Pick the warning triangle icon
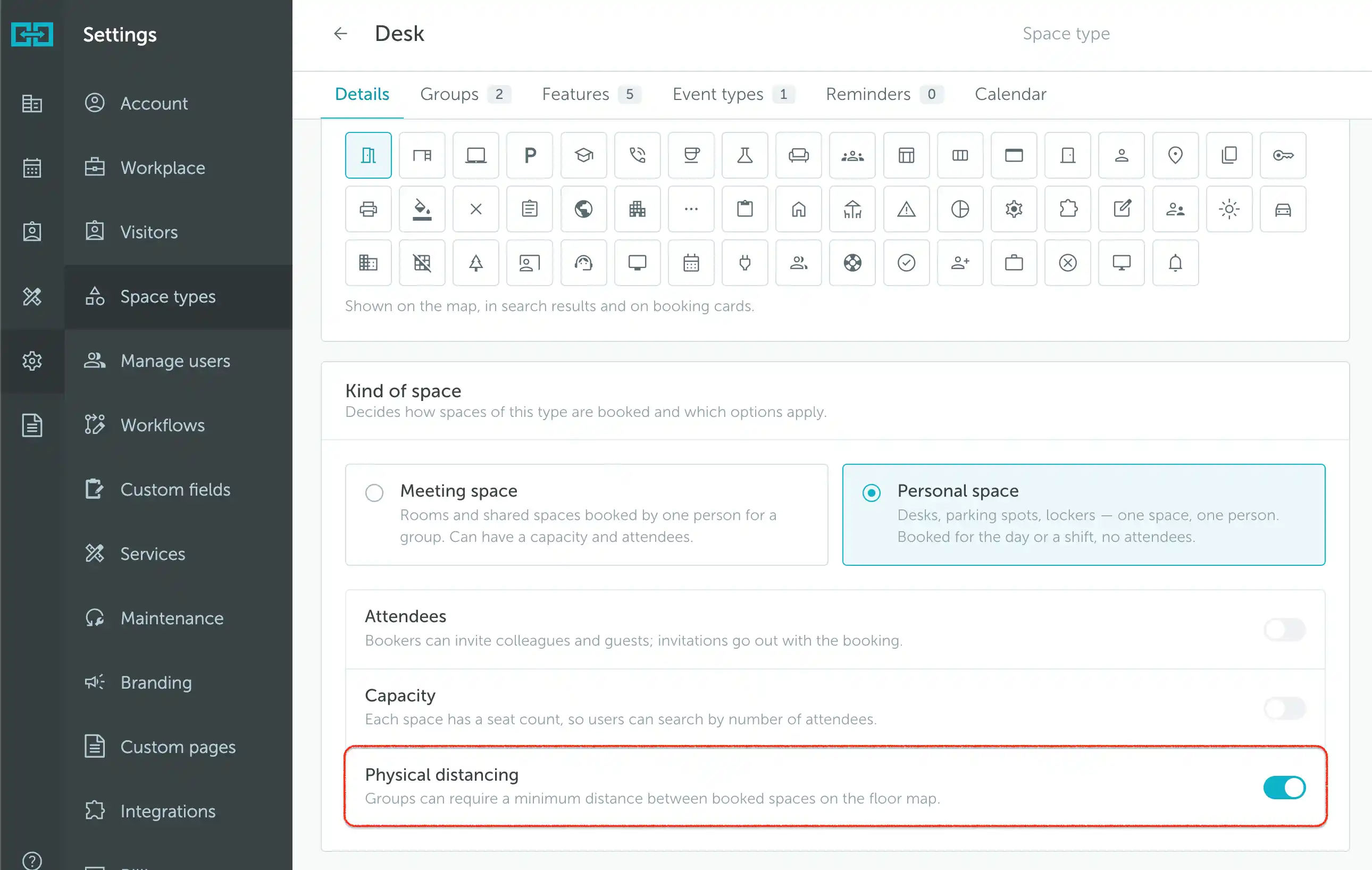Viewport: 1372px width, 870px height. pos(906,209)
